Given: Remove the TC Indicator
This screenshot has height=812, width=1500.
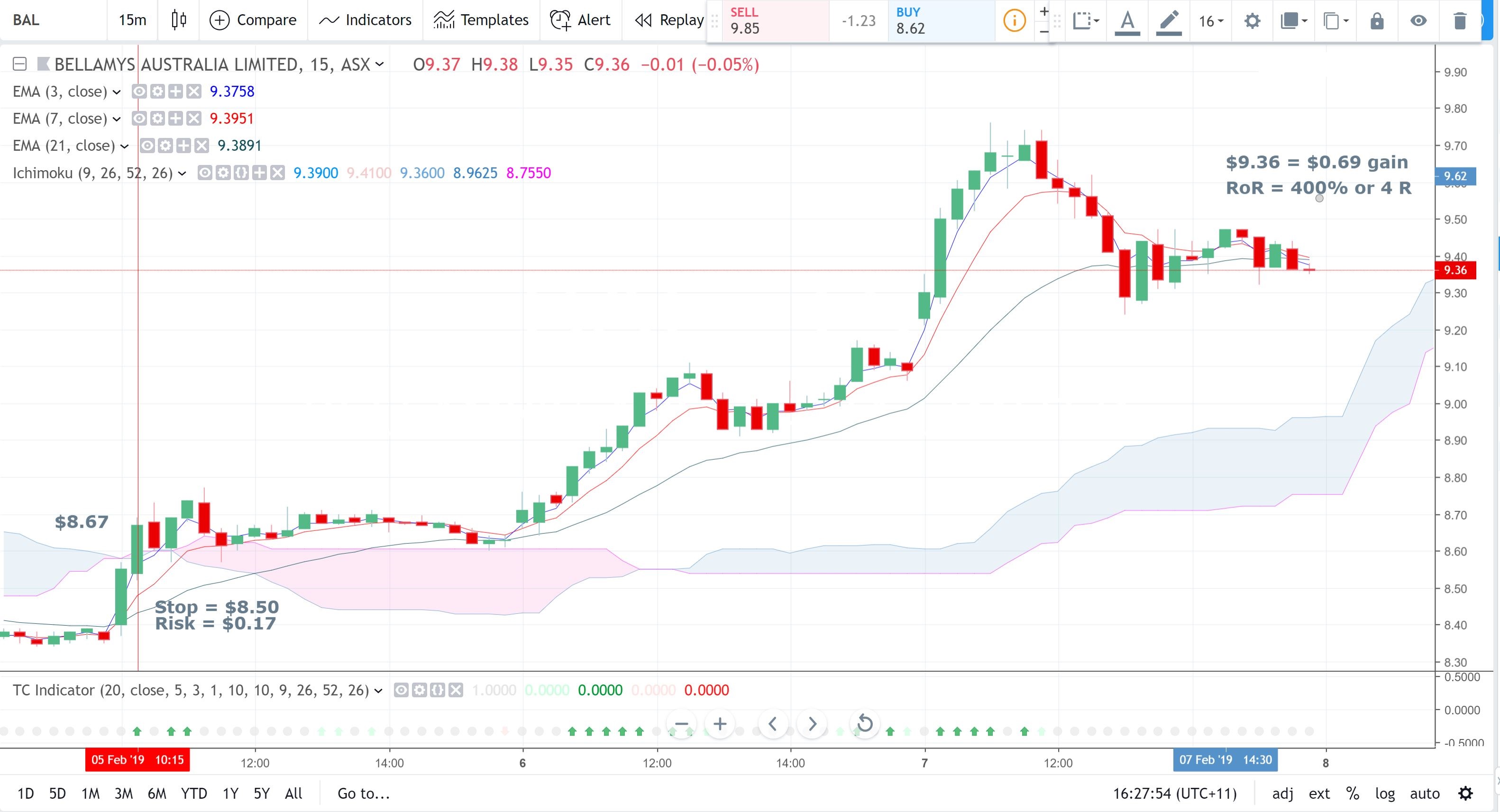Looking at the screenshot, I should pos(456,690).
